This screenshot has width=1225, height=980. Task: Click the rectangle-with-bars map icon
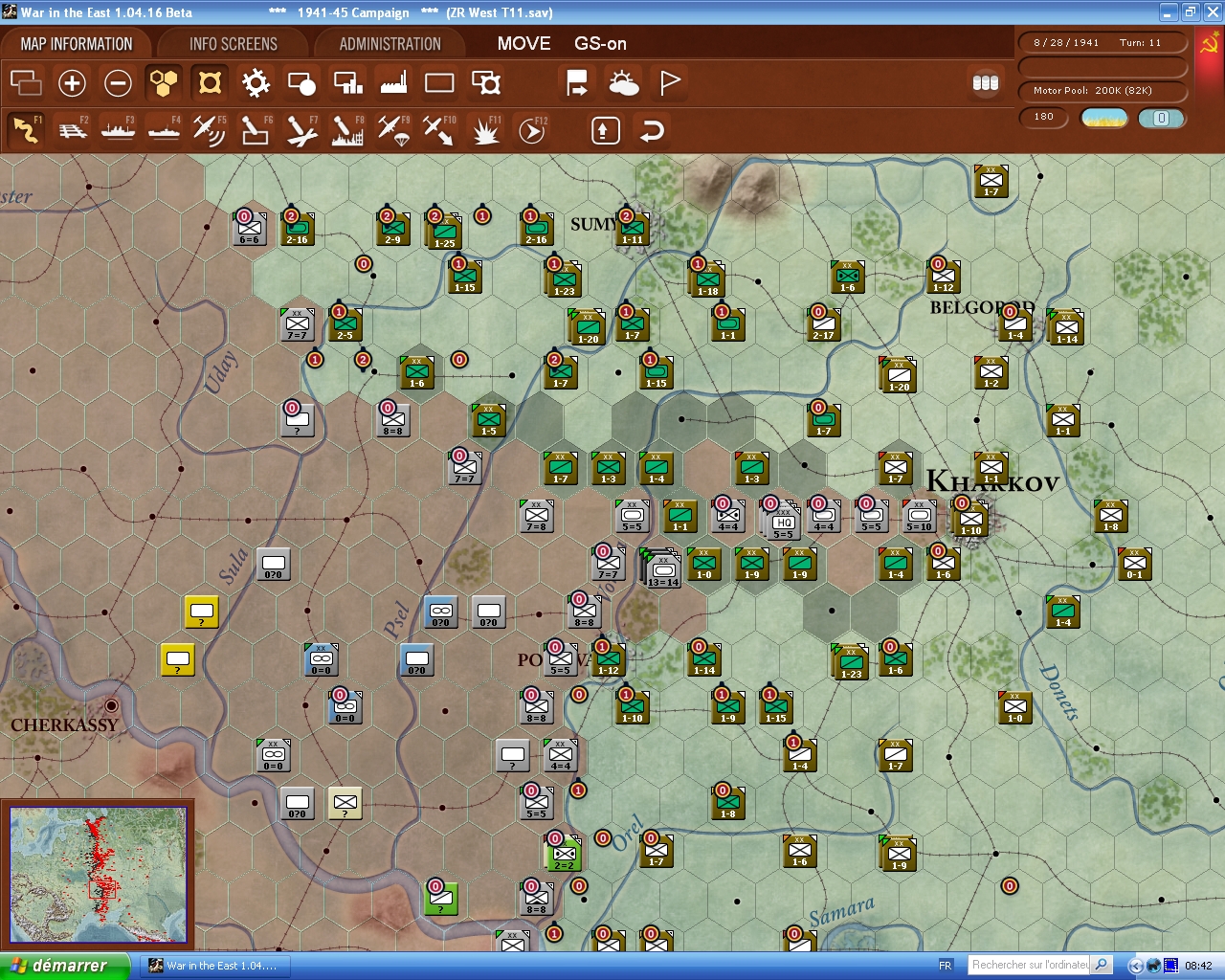click(x=347, y=83)
